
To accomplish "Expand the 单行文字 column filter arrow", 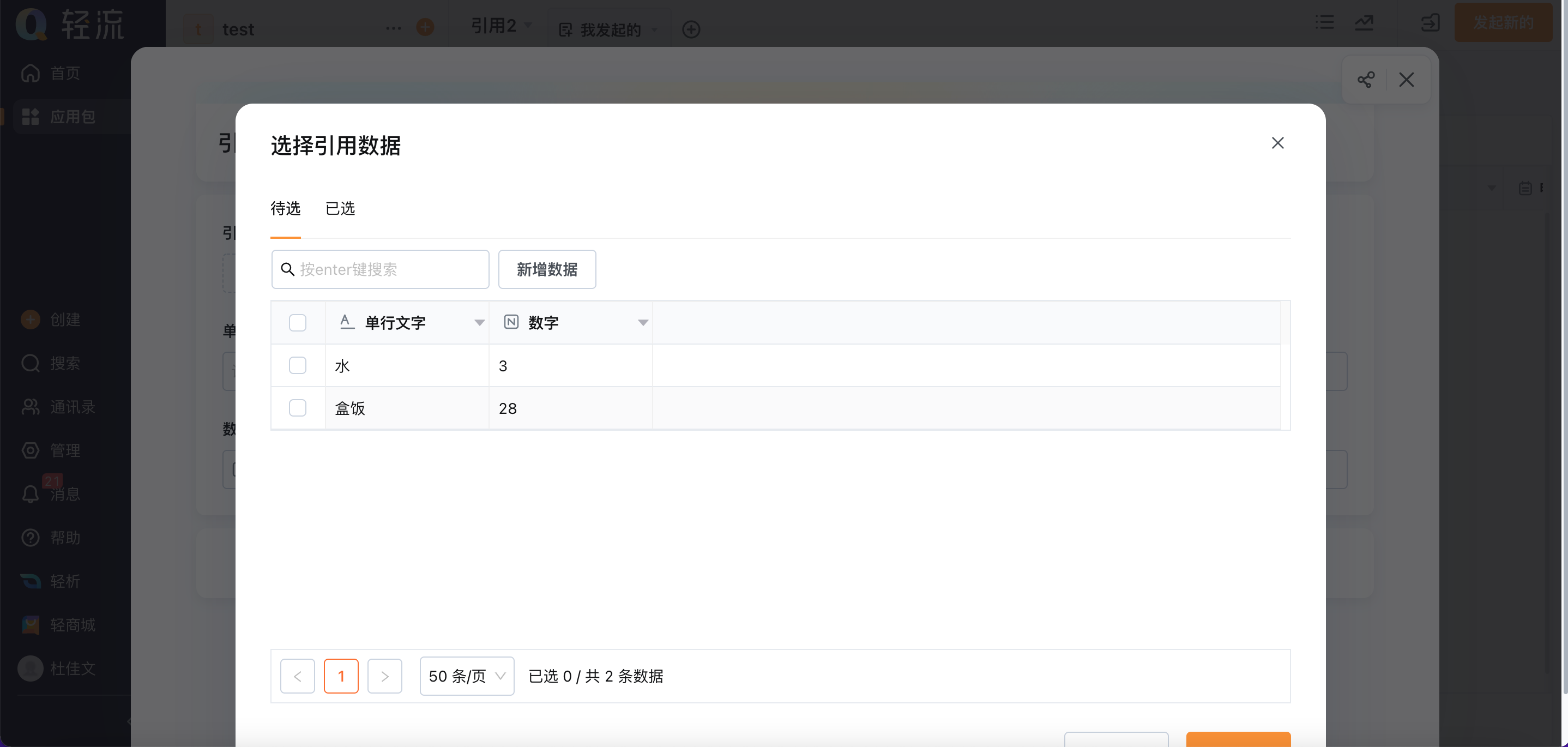I will point(480,323).
